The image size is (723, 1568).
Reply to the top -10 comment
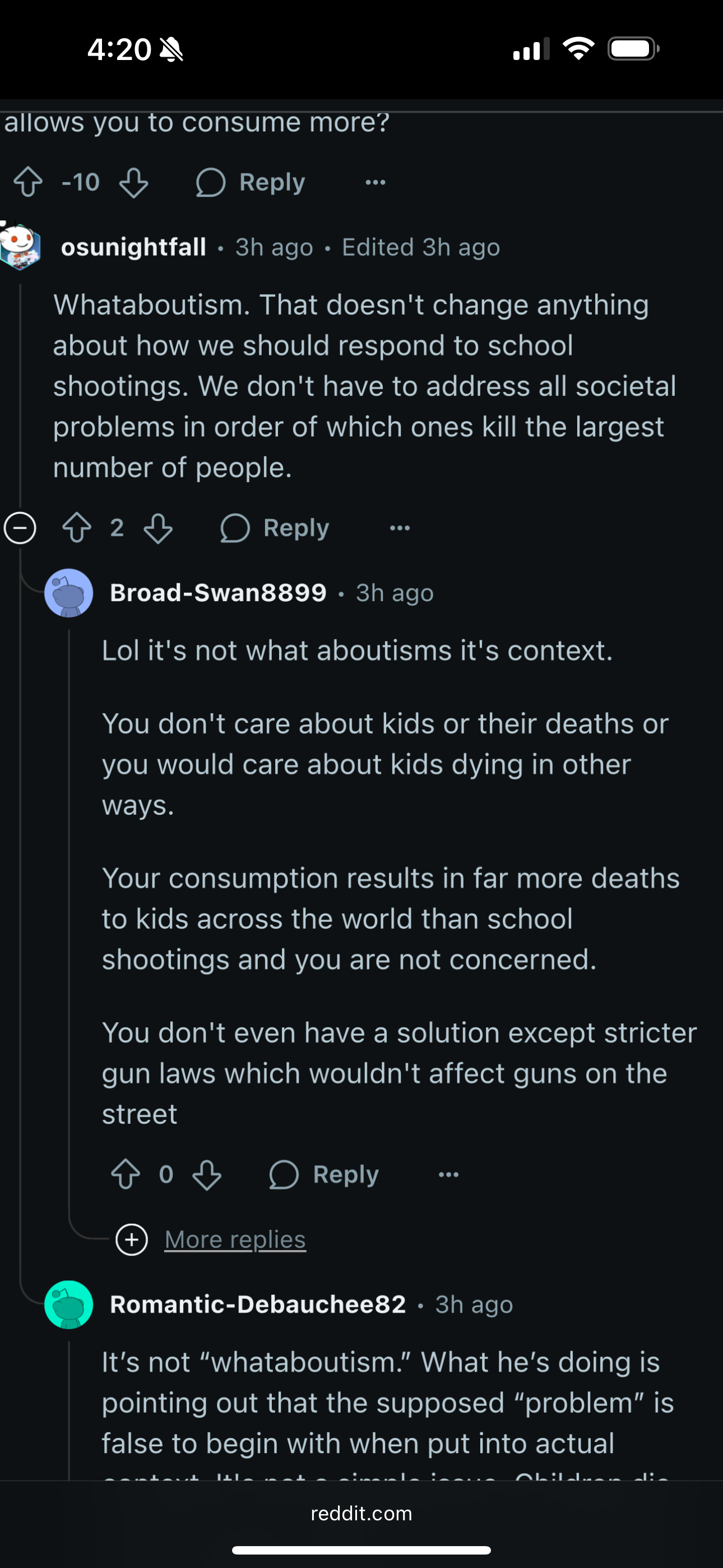tap(250, 182)
